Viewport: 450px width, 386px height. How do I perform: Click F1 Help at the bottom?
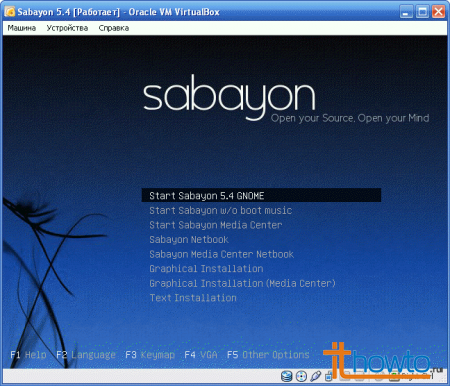pos(28,354)
